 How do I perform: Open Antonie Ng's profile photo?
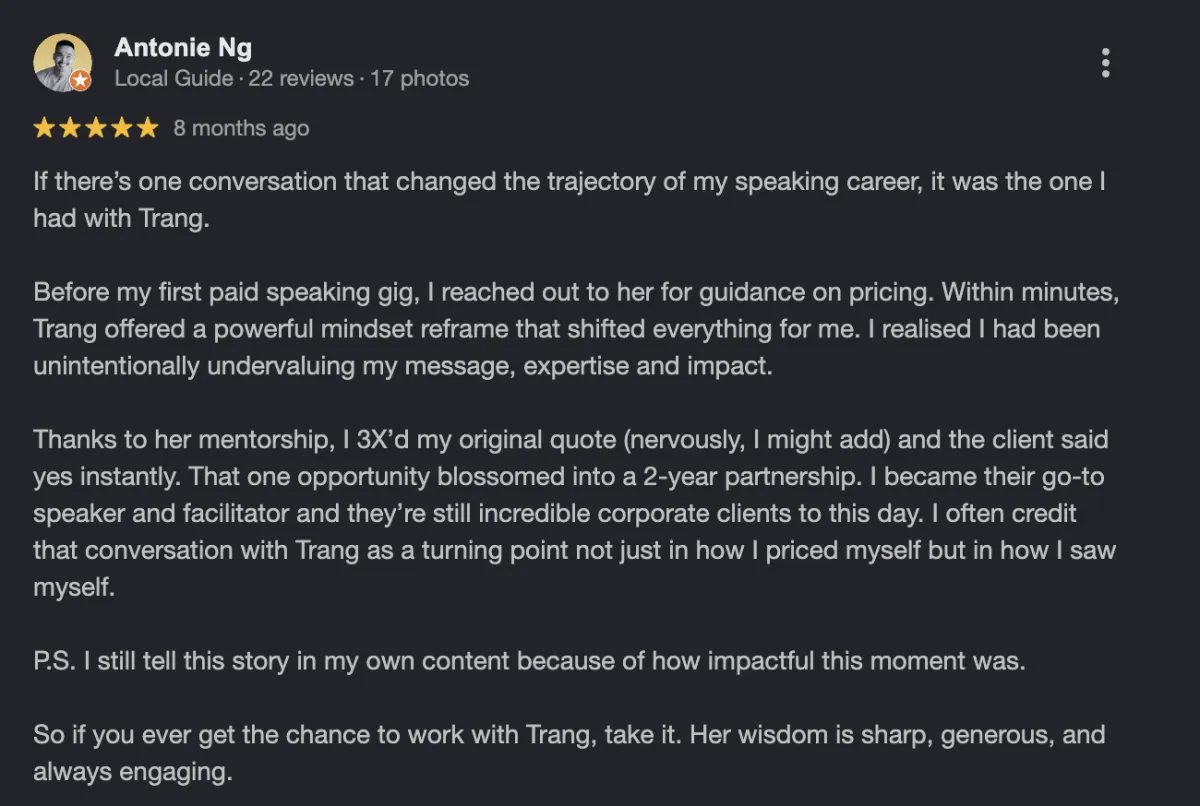point(62,62)
